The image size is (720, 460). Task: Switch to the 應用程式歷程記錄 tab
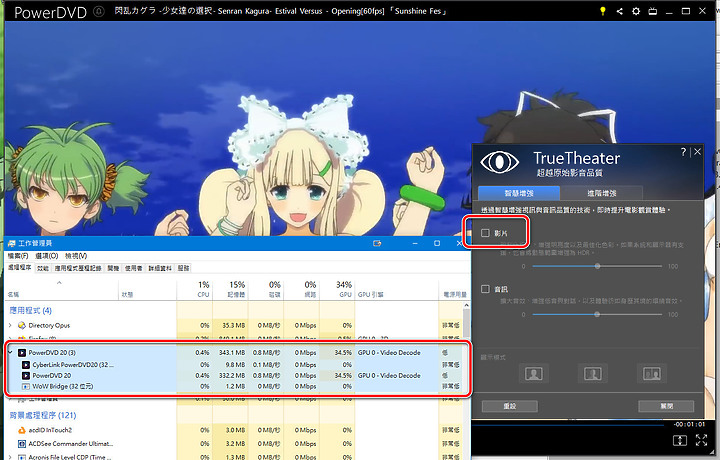tap(78, 268)
